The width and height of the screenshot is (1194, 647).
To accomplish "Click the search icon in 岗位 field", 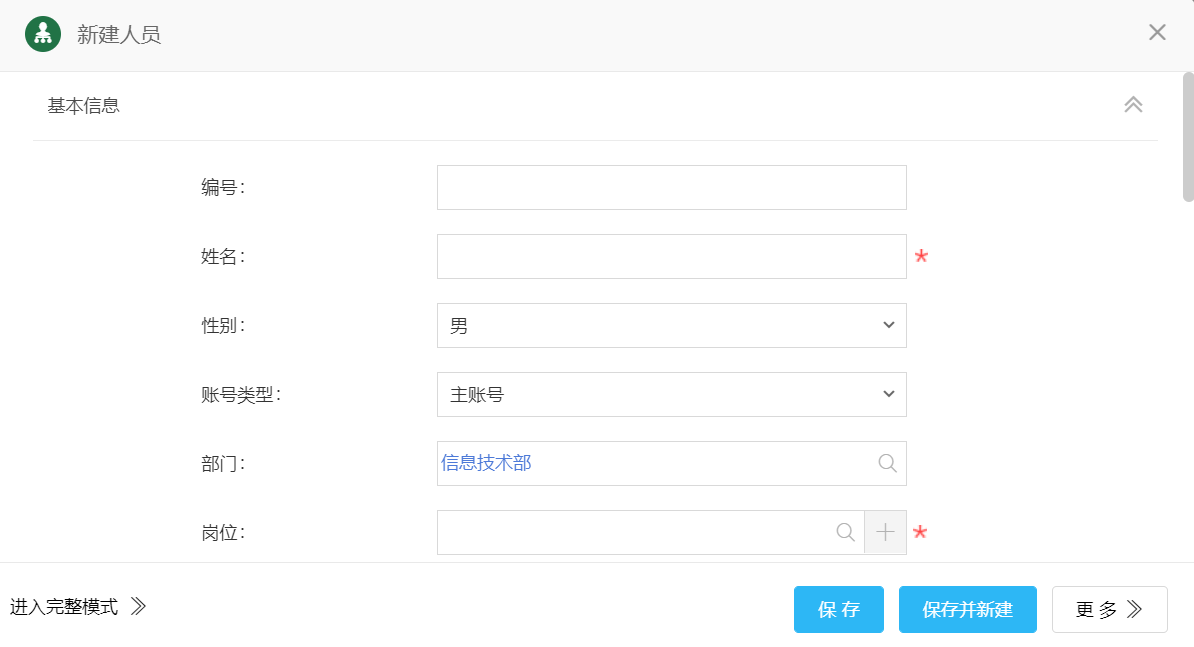I will coord(845,532).
